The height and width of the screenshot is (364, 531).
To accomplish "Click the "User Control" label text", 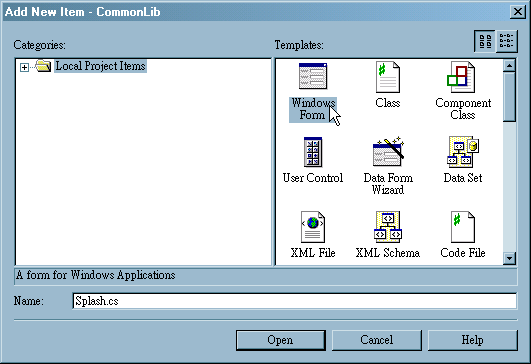I will click(313, 178).
